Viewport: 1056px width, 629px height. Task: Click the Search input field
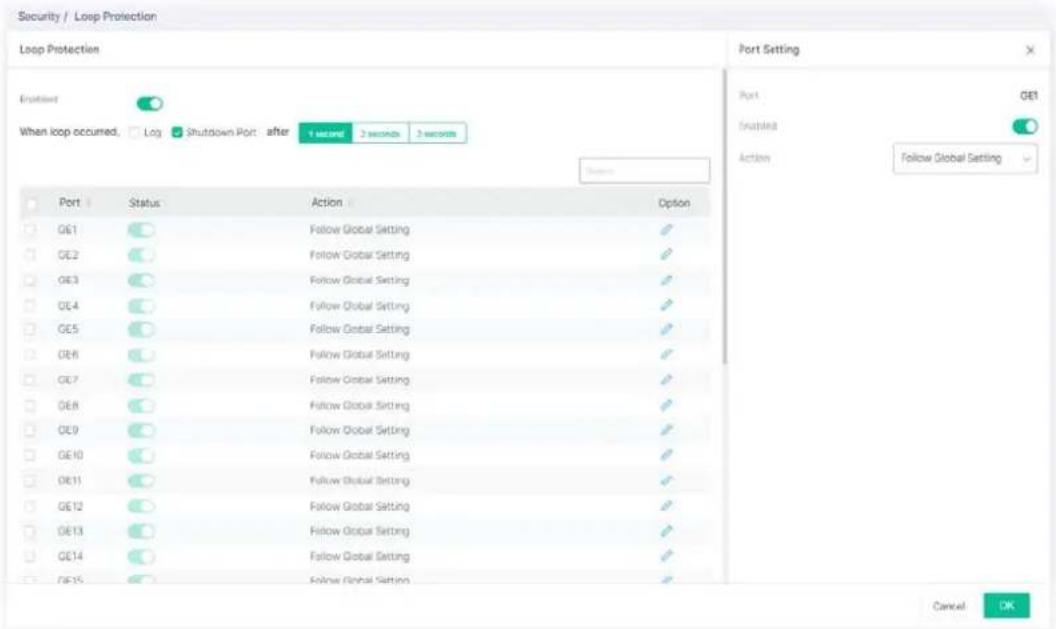(x=644, y=171)
